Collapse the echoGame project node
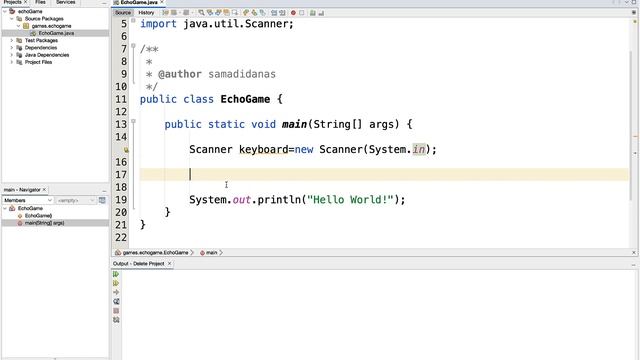The height and width of the screenshot is (360, 640). click(x=5, y=11)
